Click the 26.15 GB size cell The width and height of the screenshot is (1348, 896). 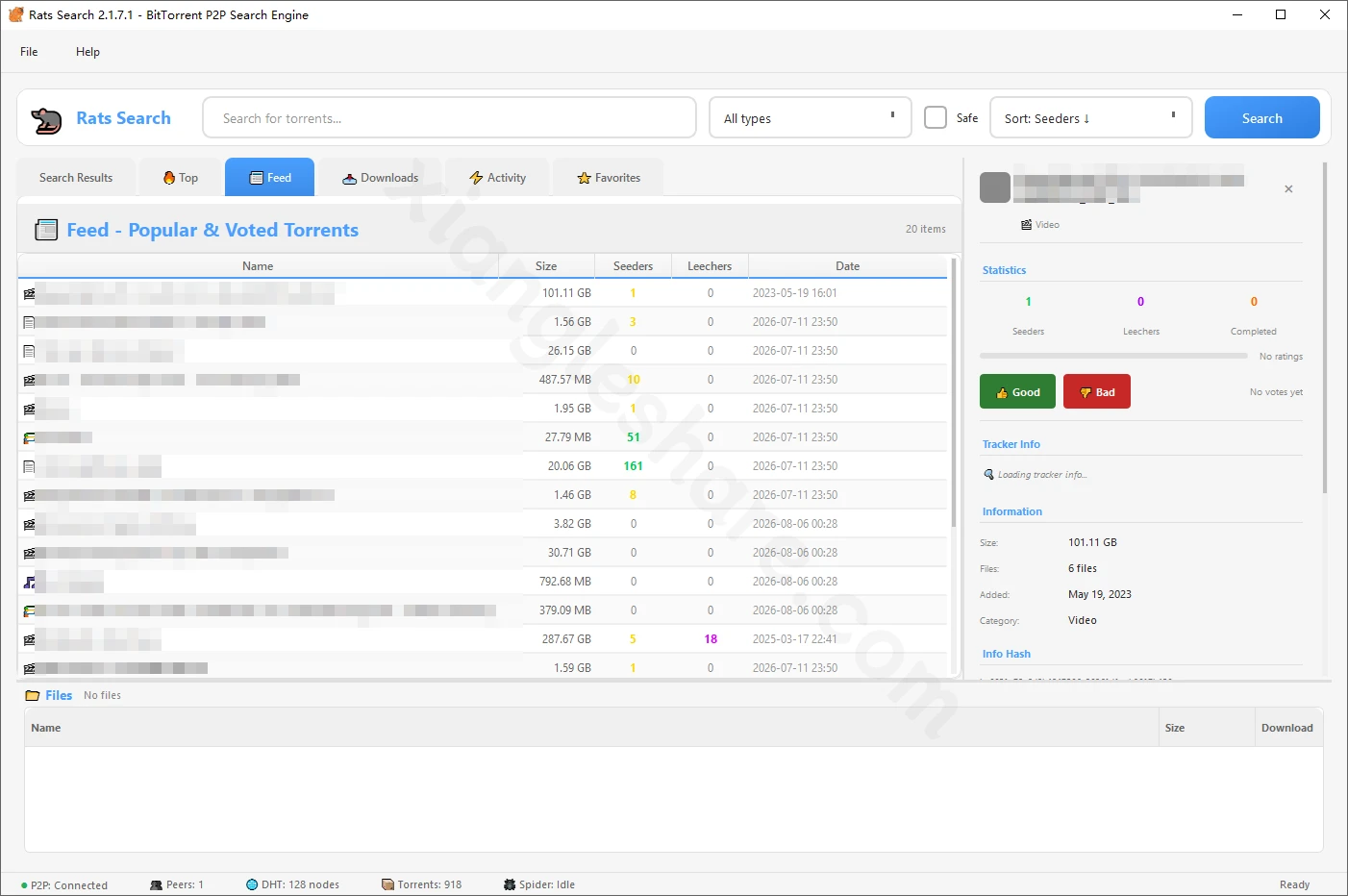click(569, 351)
